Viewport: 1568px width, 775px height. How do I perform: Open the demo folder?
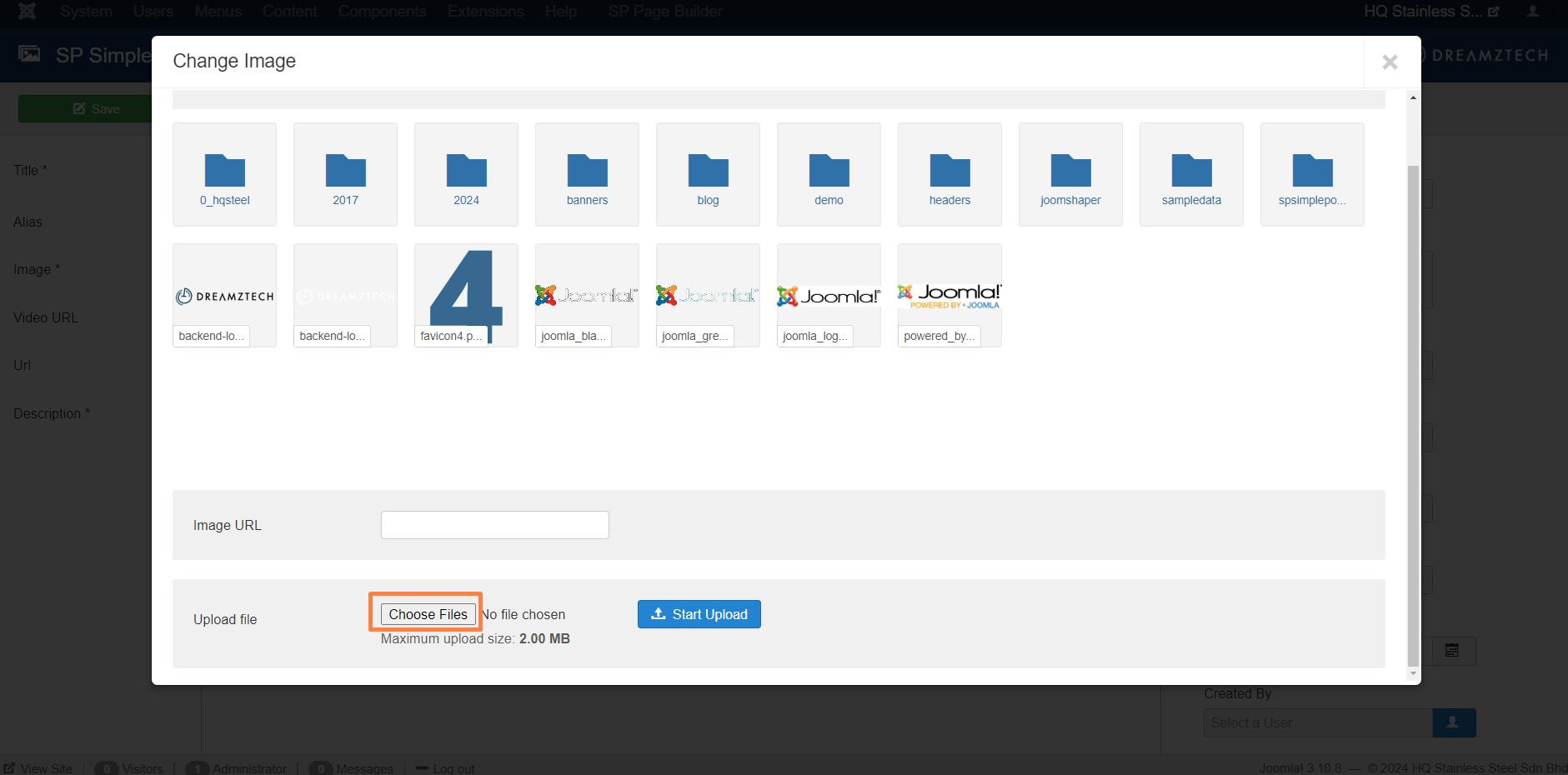[829, 174]
